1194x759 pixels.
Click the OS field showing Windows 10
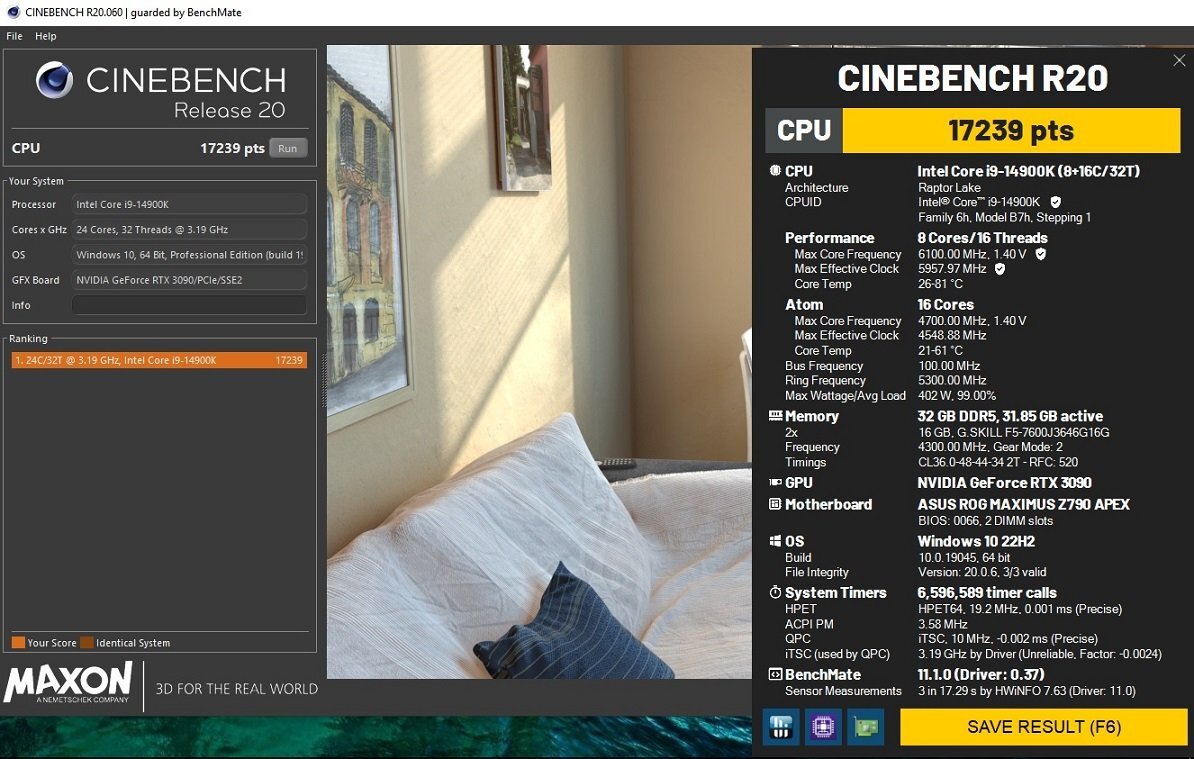(x=190, y=254)
